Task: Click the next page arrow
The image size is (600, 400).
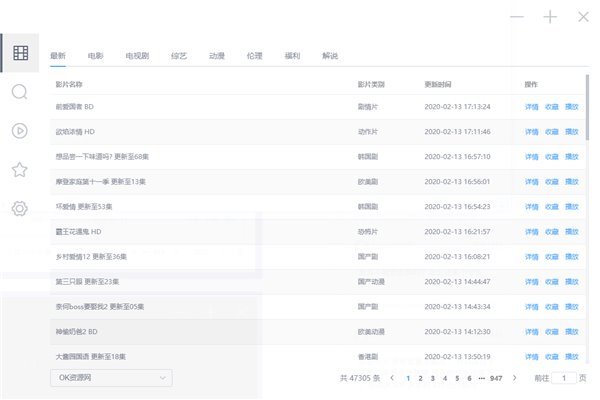Action: (x=514, y=378)
